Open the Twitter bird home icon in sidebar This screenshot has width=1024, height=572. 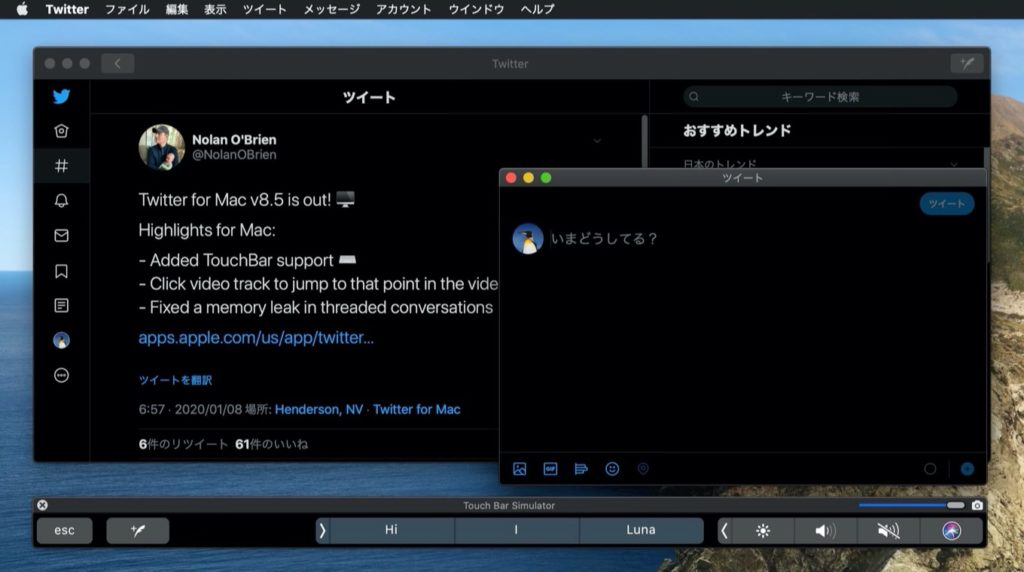point(61,97)
